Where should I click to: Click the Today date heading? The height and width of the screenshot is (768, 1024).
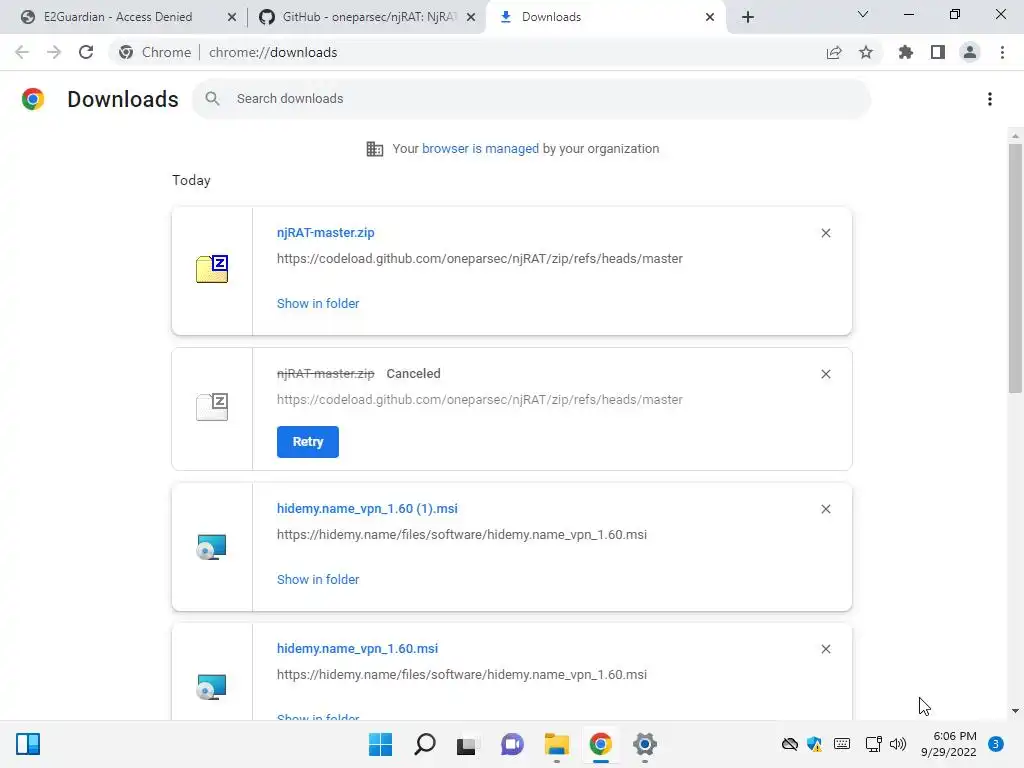[191, 180]
